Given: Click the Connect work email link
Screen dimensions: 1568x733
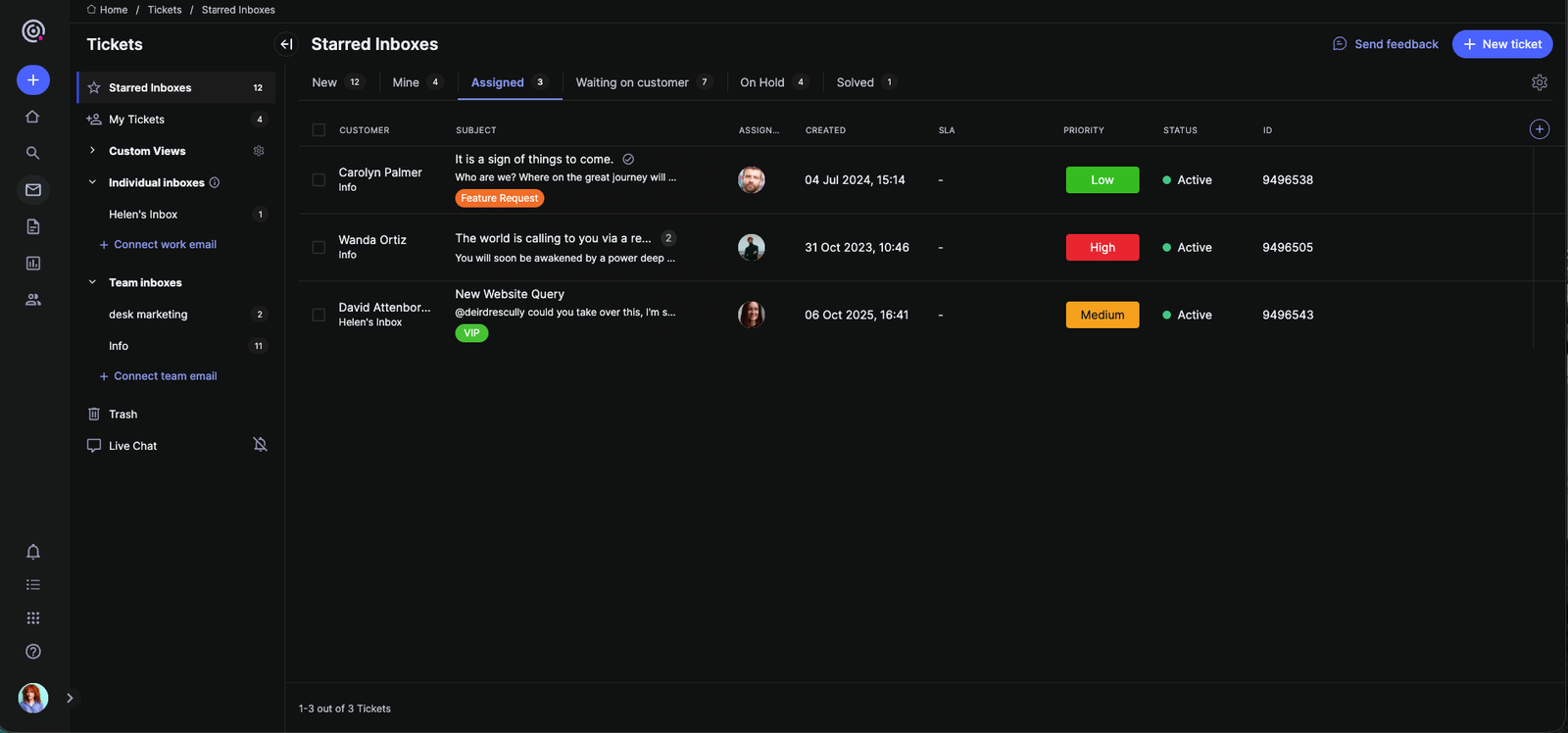Looking at the screenshot, I should 165,245.
